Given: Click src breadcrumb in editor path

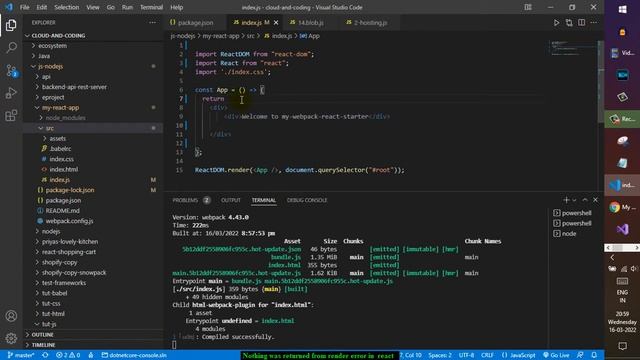Looking at the screenshot, I should coord(250,36).
